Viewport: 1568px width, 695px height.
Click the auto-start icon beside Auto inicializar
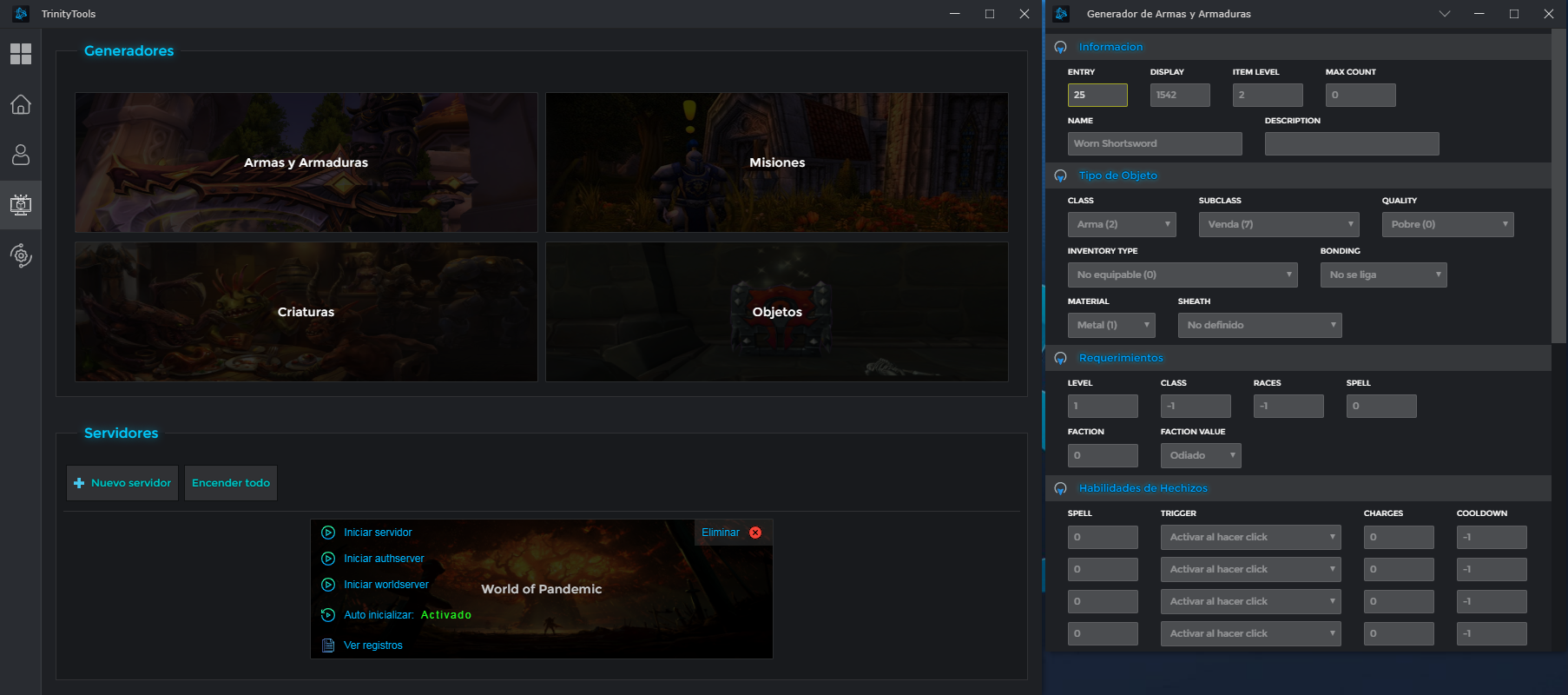coord(328,615)
